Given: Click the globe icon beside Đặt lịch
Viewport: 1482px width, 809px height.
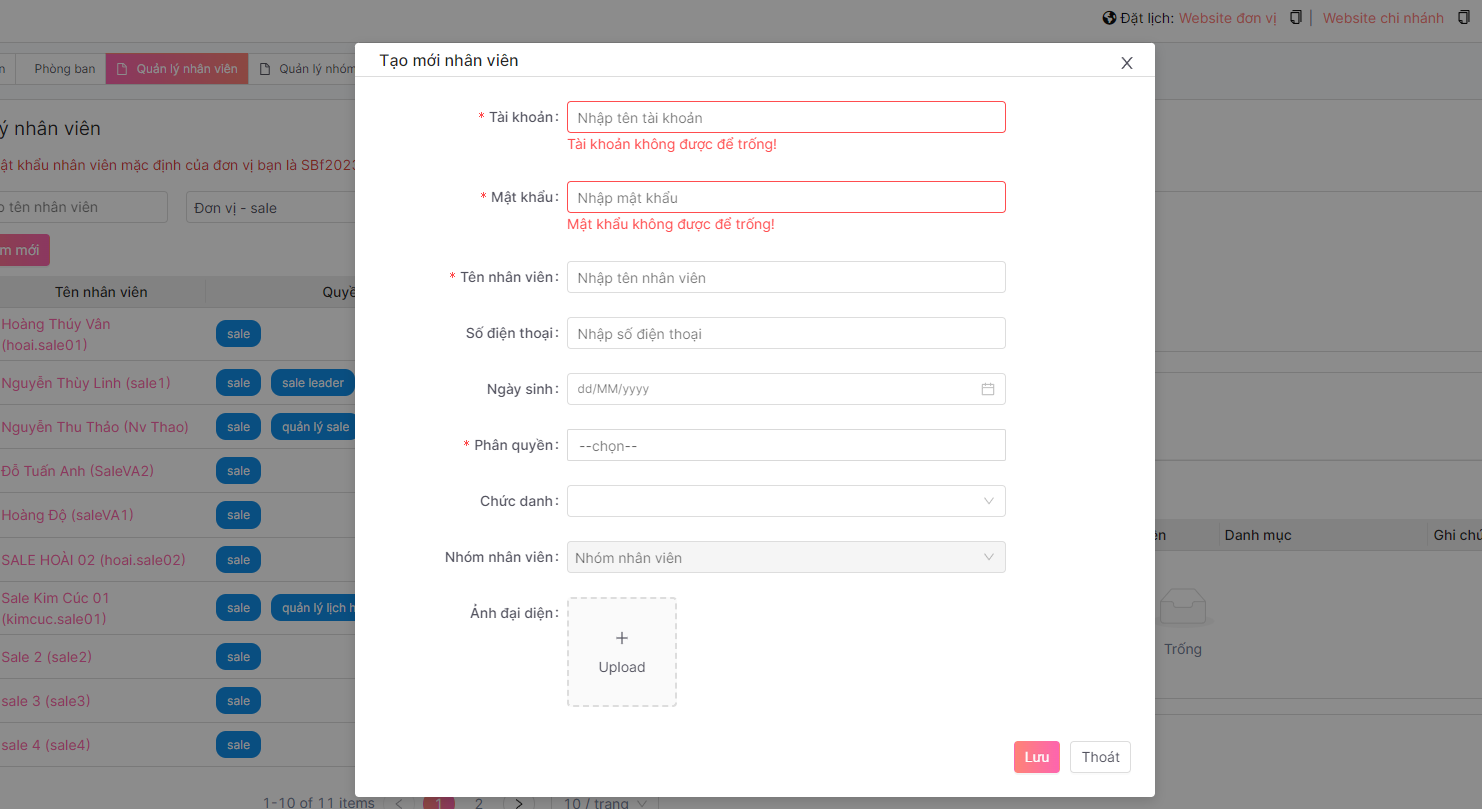Looking at the screenshot, I should point(1109,18).
